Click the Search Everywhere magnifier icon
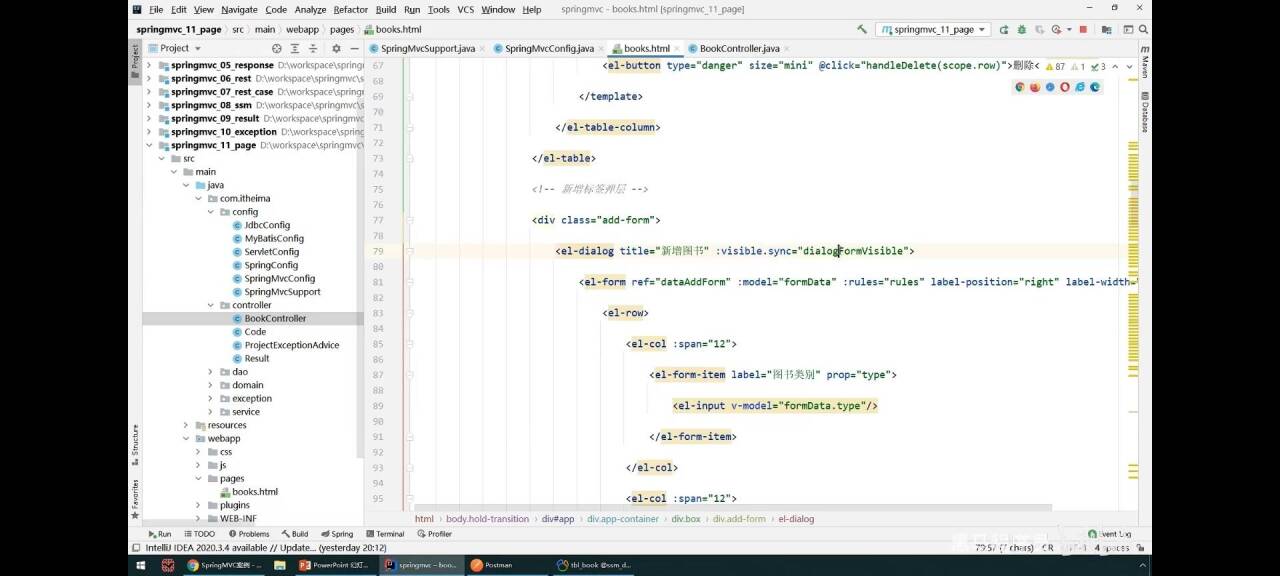1280x576 pixels. [x=1143, y=30]
